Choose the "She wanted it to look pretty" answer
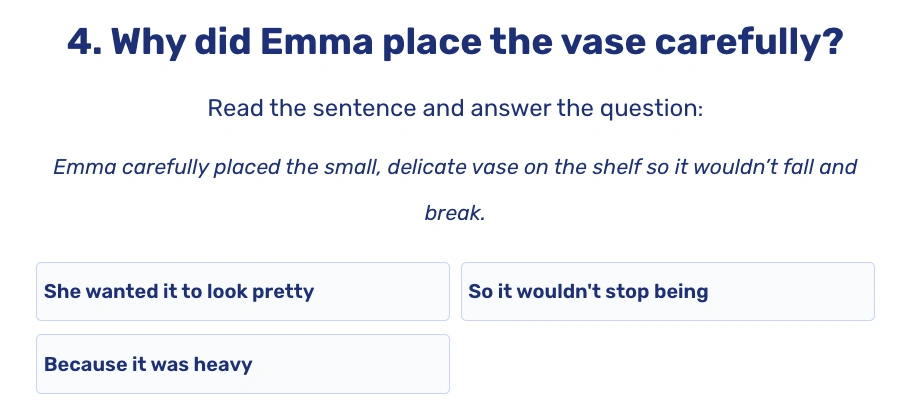The width and height of the screenshot is (914, 418). [242, 292]
